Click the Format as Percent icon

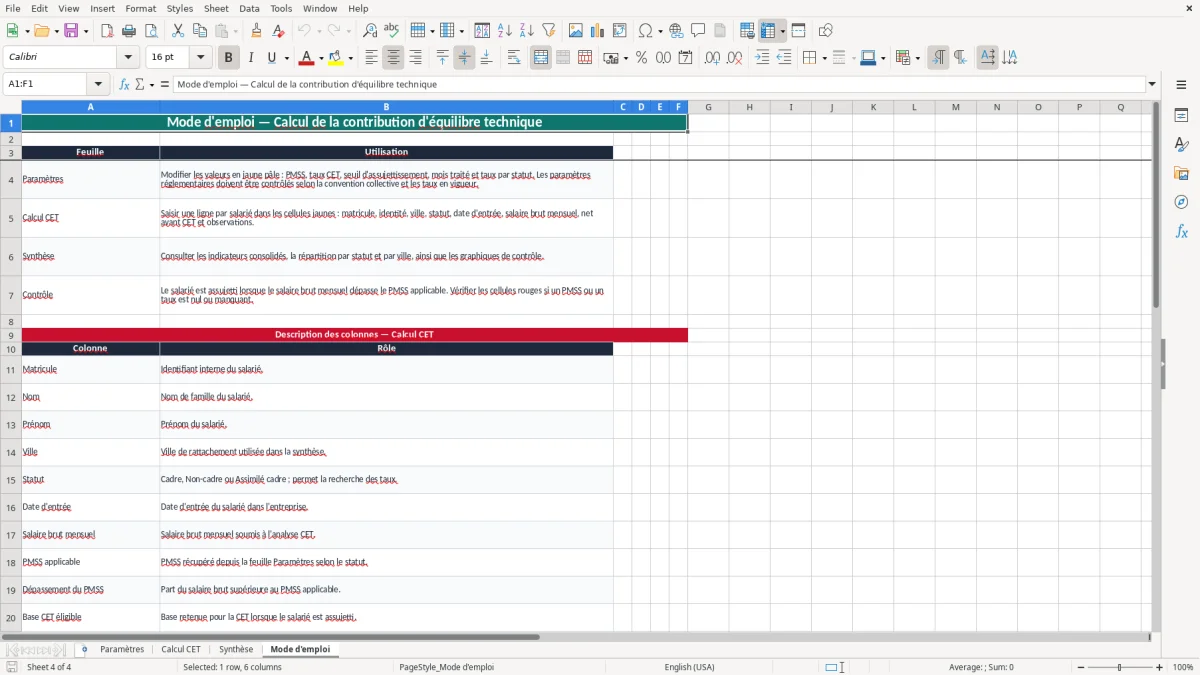[641, 58]
